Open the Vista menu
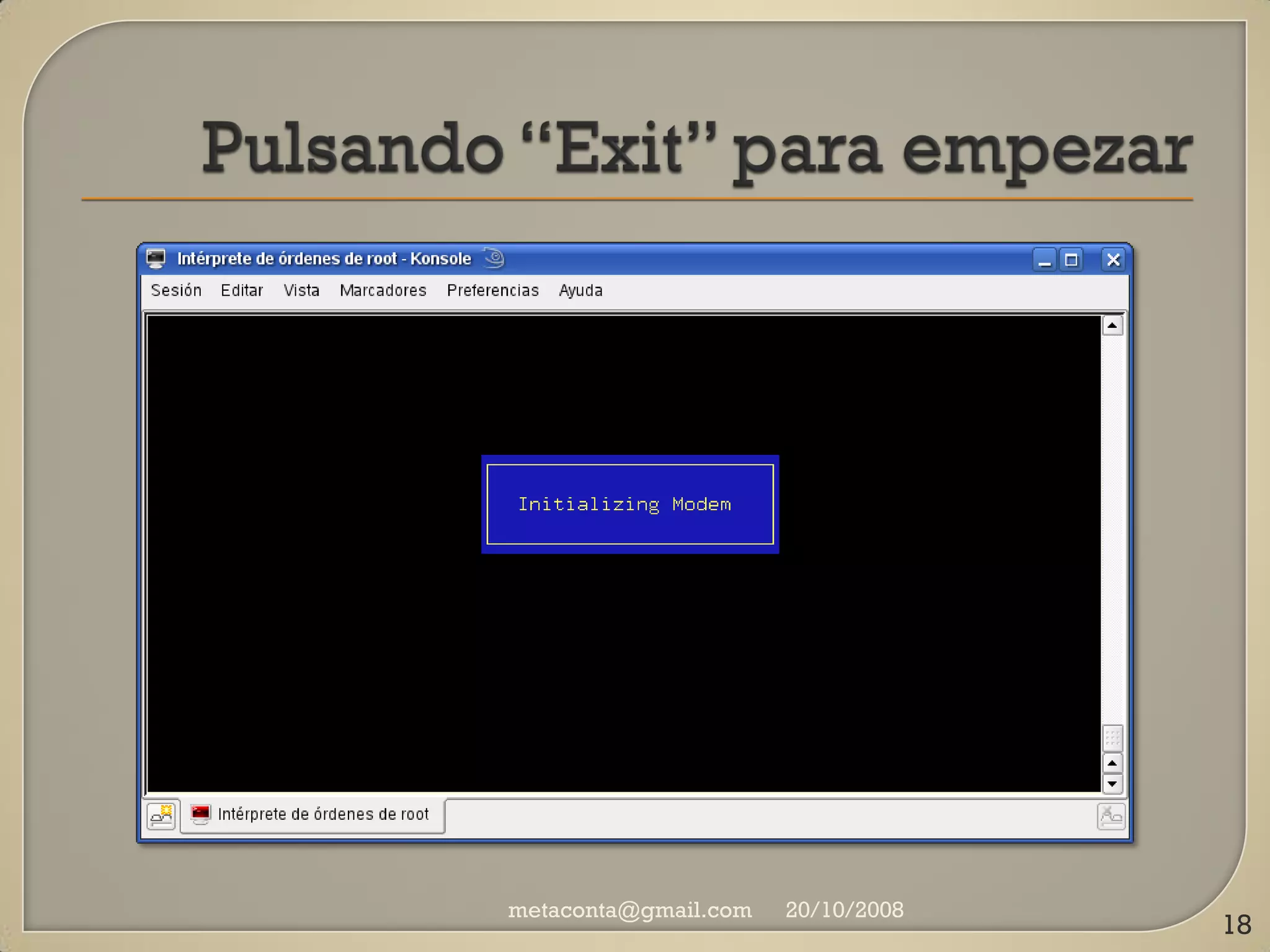Screen dimensions: 1270x952 (x=301, y=291)
